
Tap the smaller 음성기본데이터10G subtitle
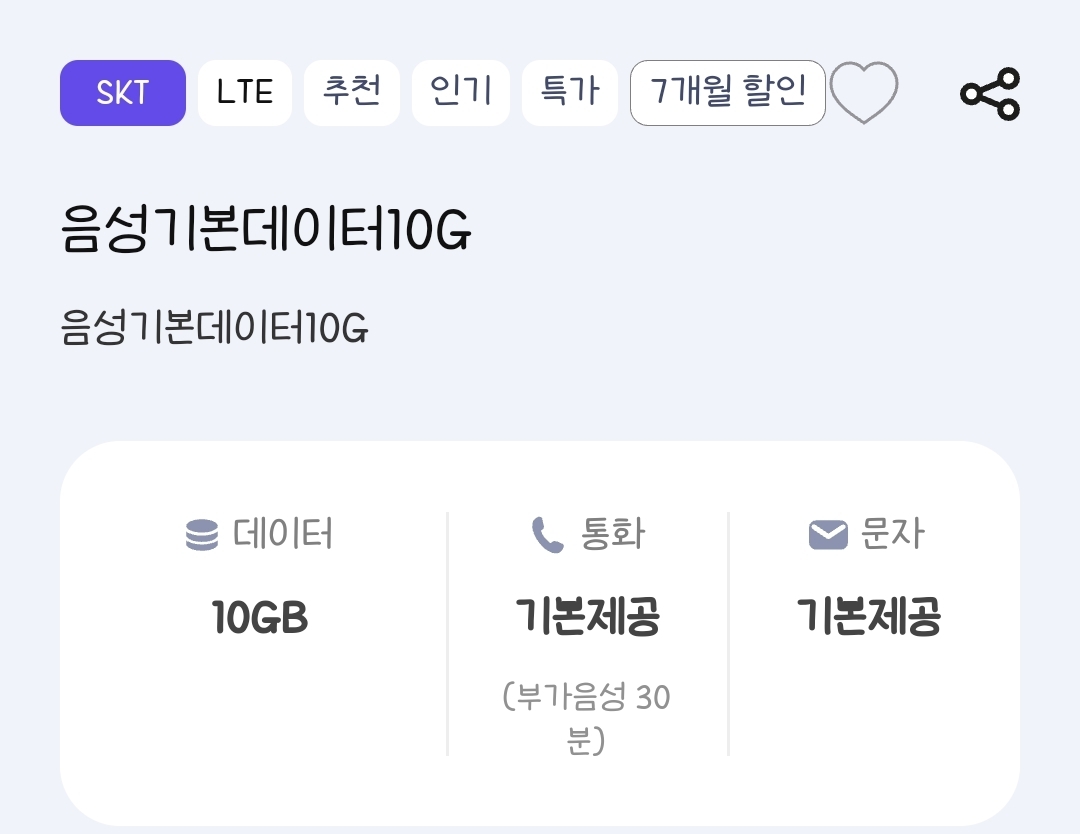pos(215,328)
